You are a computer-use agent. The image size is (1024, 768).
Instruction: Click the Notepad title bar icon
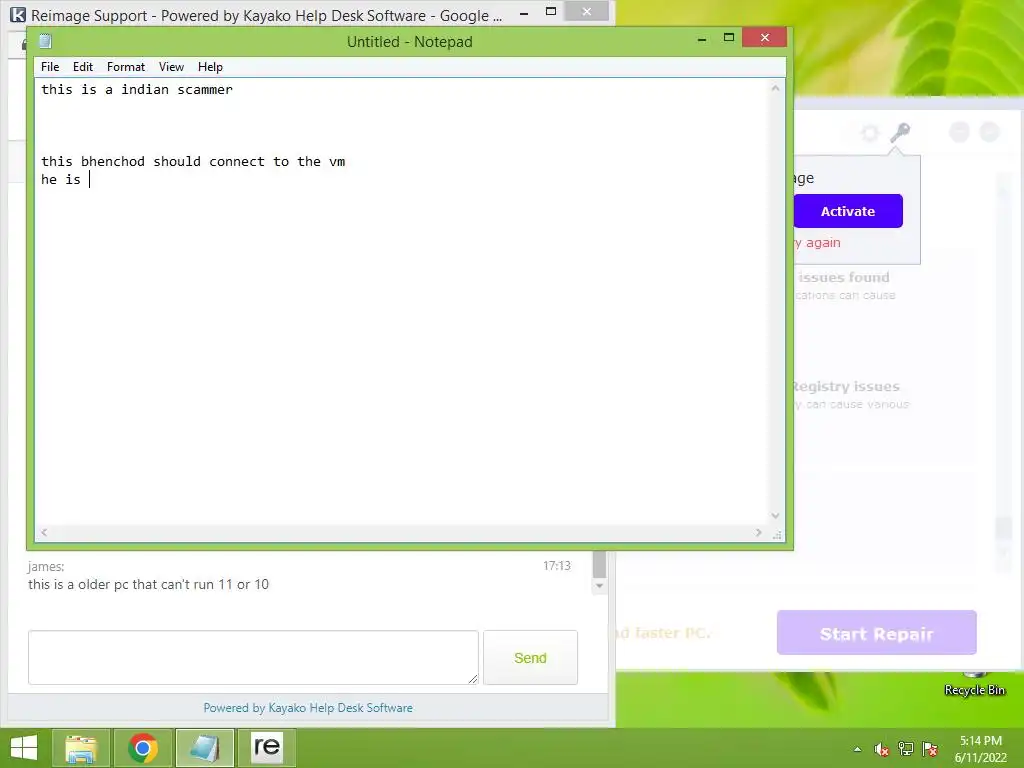(x=45, y=42)
